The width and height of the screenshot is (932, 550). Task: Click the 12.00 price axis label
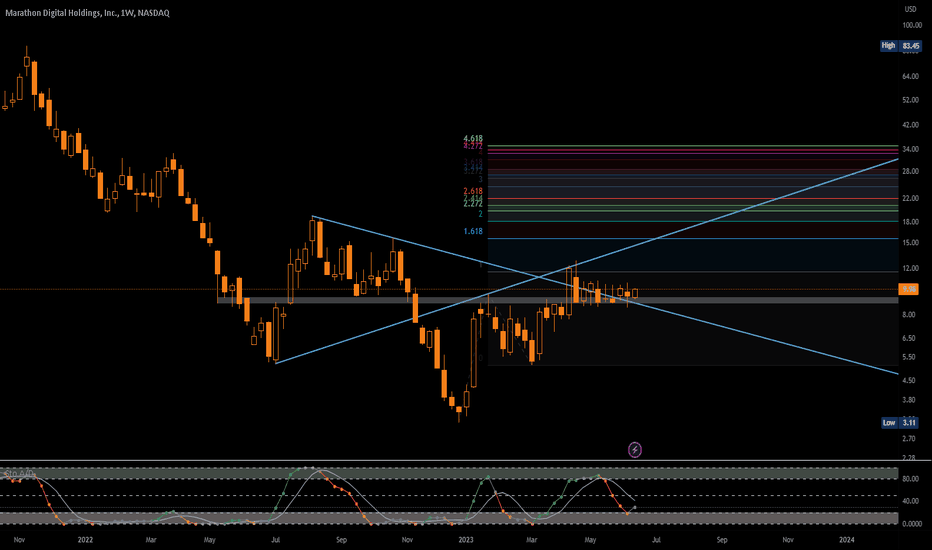[911, 268]
